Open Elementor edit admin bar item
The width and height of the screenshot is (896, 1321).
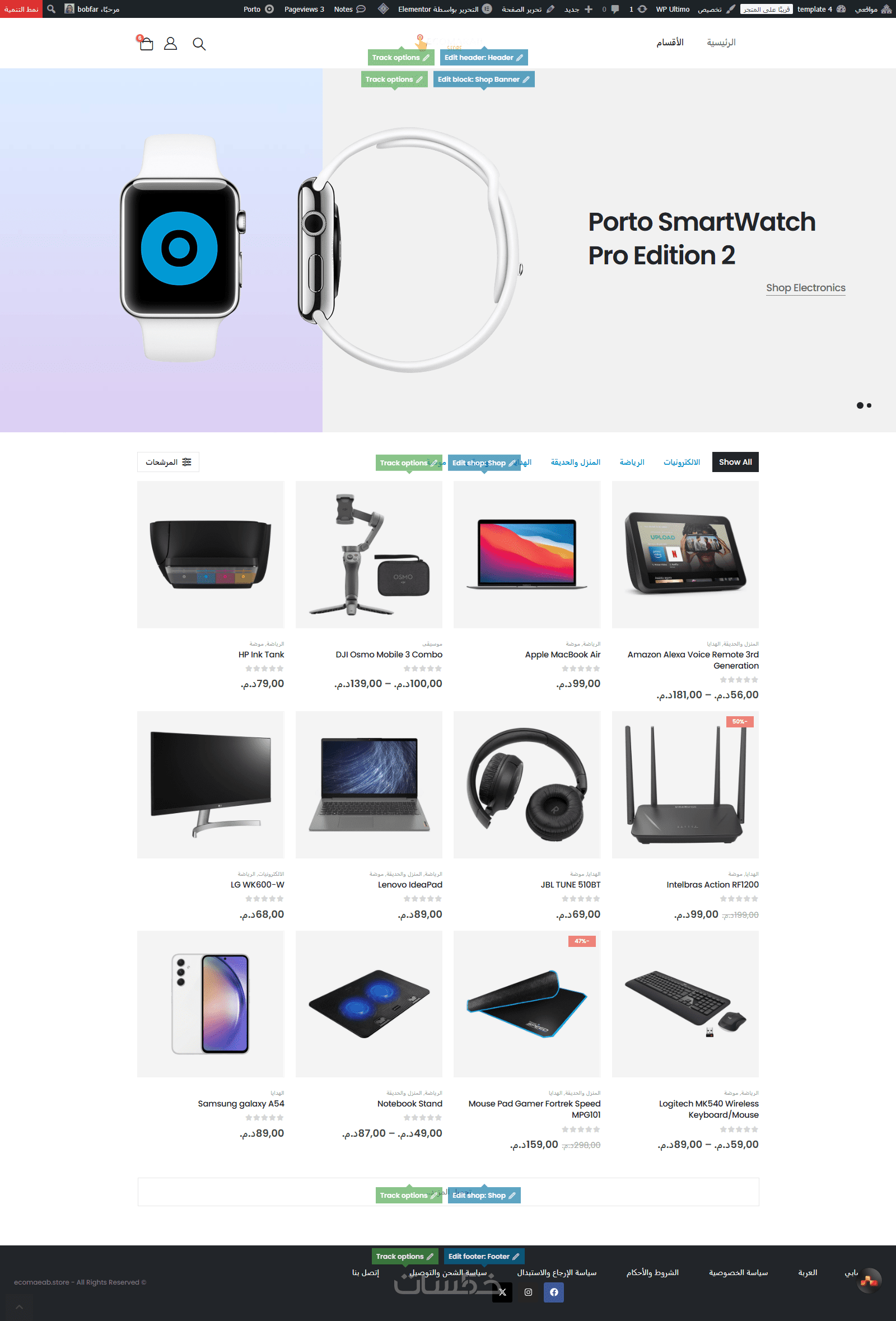point(445,9)
